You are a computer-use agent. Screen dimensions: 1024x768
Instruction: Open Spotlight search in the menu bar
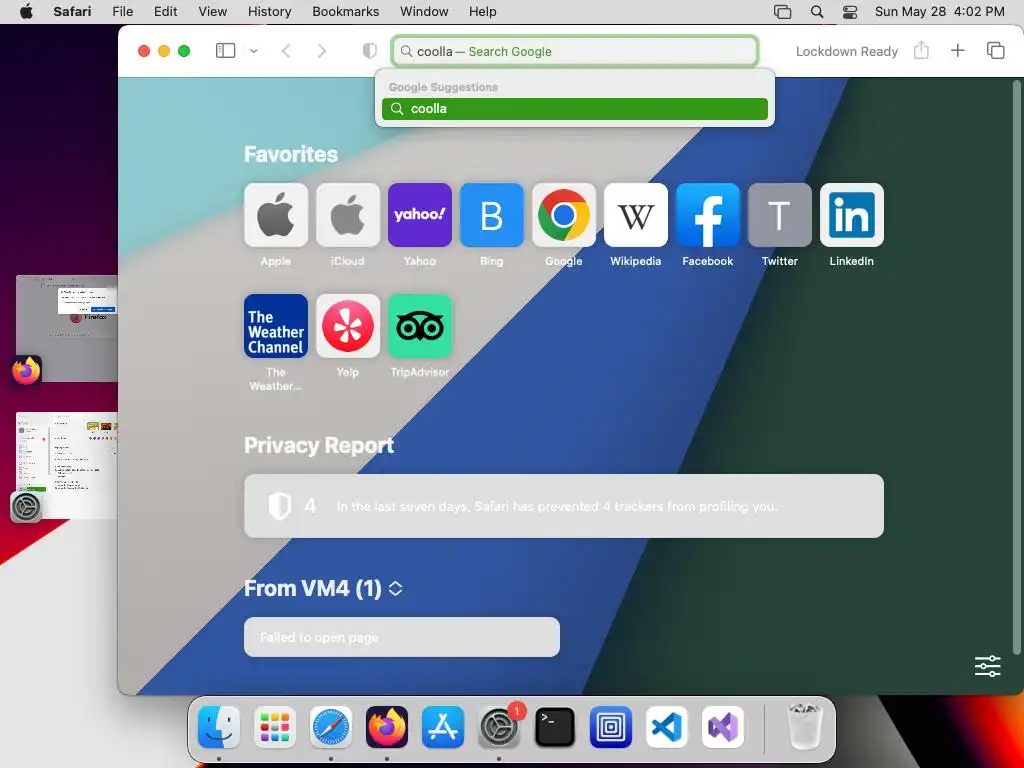(x=816, y=12)
